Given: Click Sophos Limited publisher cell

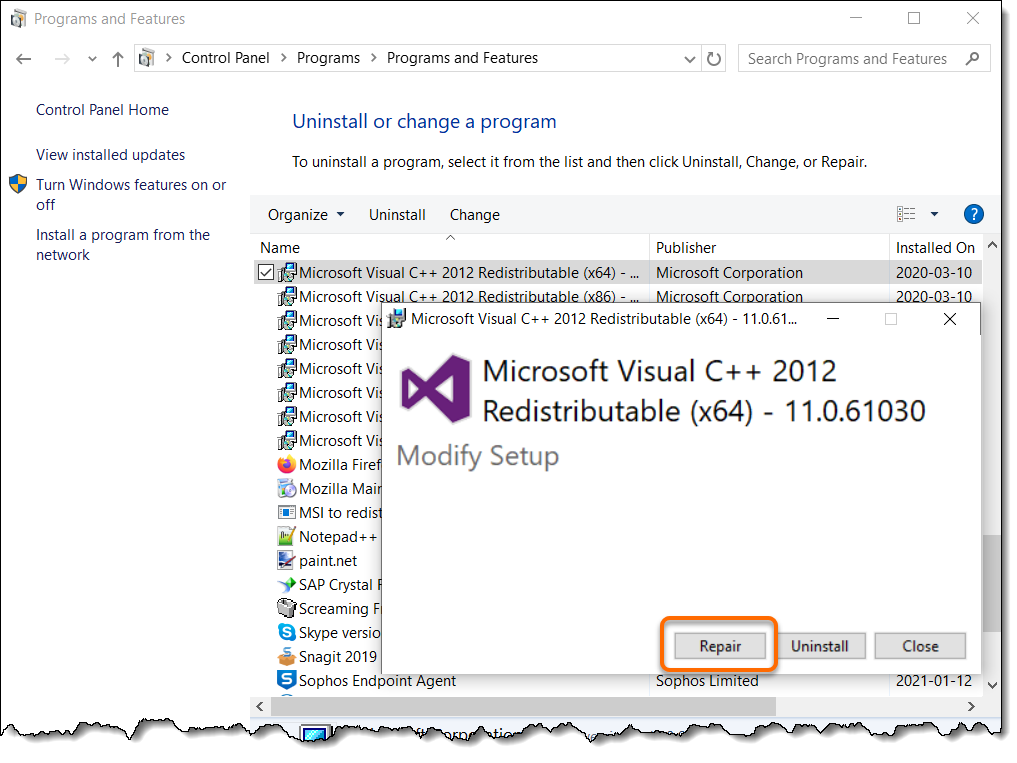Looking at the screenshot, I should pyautogui.click(x=707, y=681).
